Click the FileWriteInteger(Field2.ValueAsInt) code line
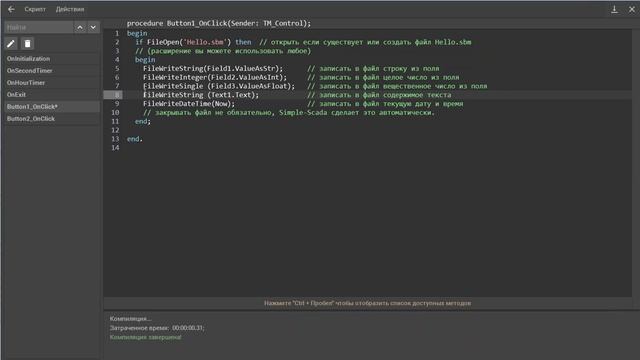 [215, 77]
